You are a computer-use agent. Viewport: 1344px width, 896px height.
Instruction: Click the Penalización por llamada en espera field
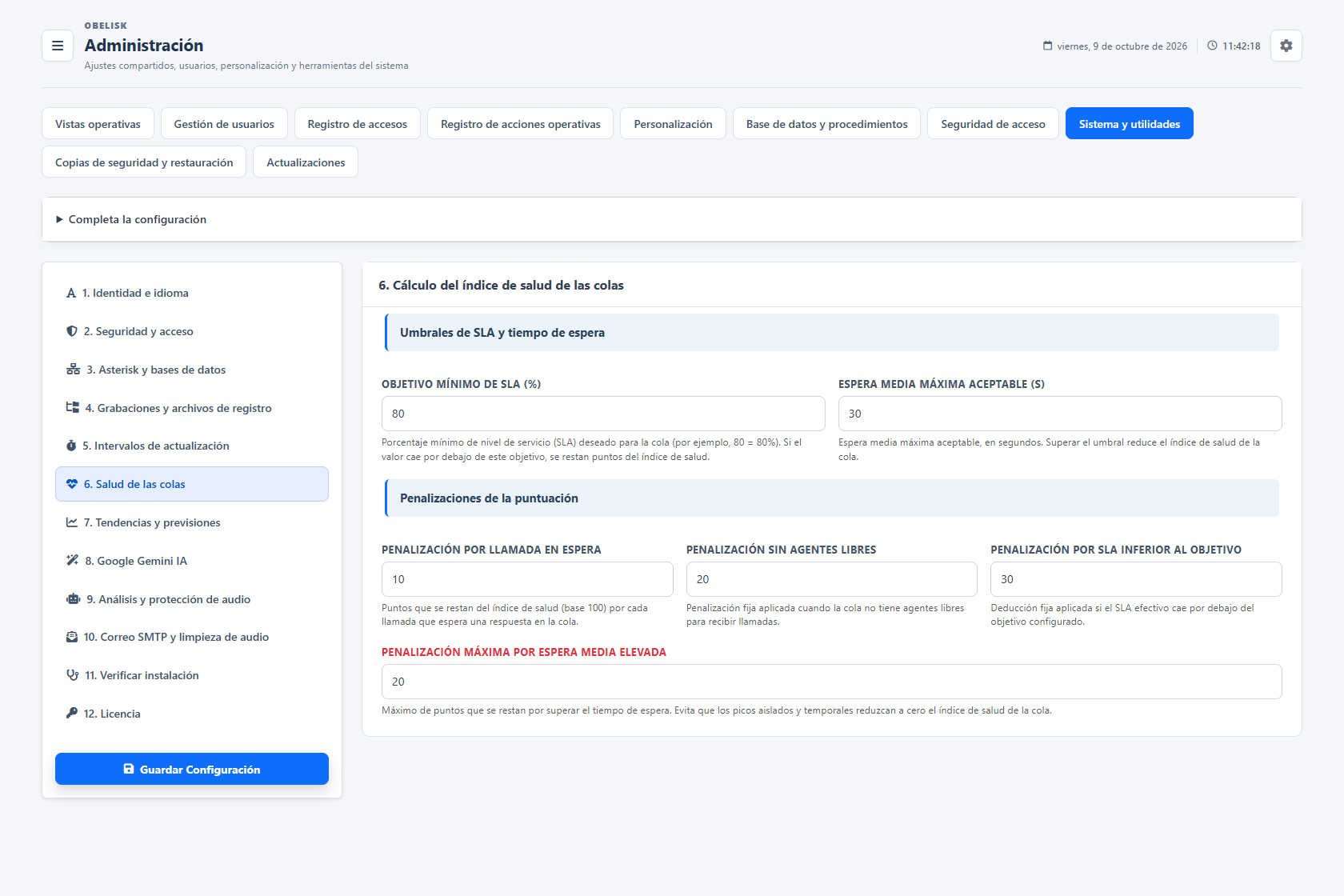[x=527, y=579]
